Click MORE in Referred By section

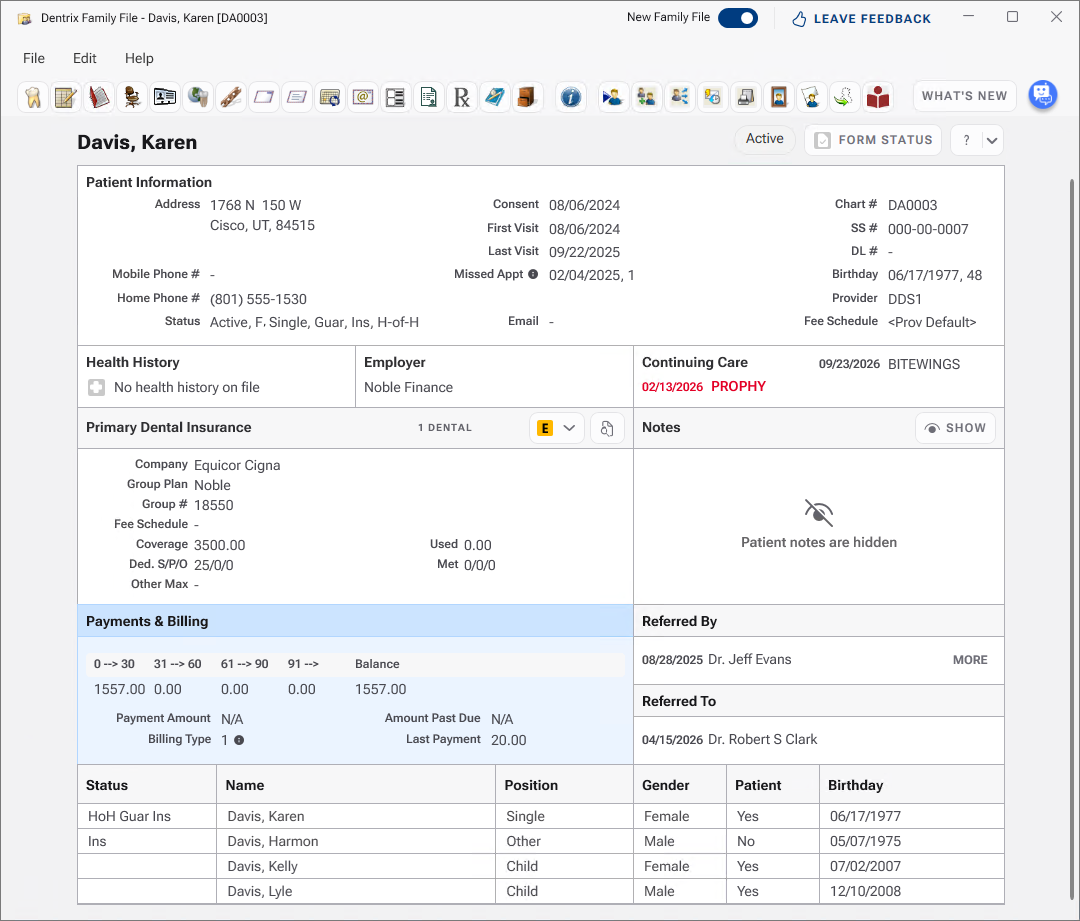pos(970,660)
